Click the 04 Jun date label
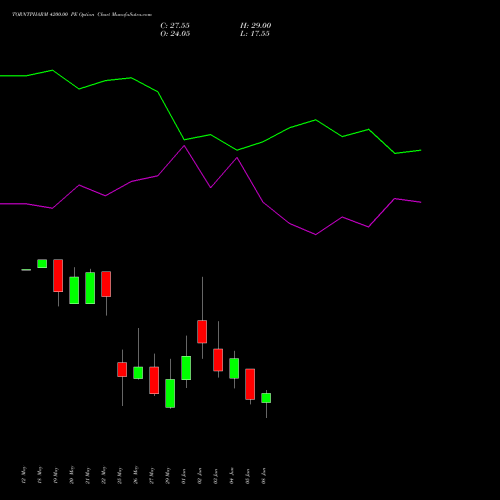Screen dimensions: 500x500 click(x=232, y=476)
